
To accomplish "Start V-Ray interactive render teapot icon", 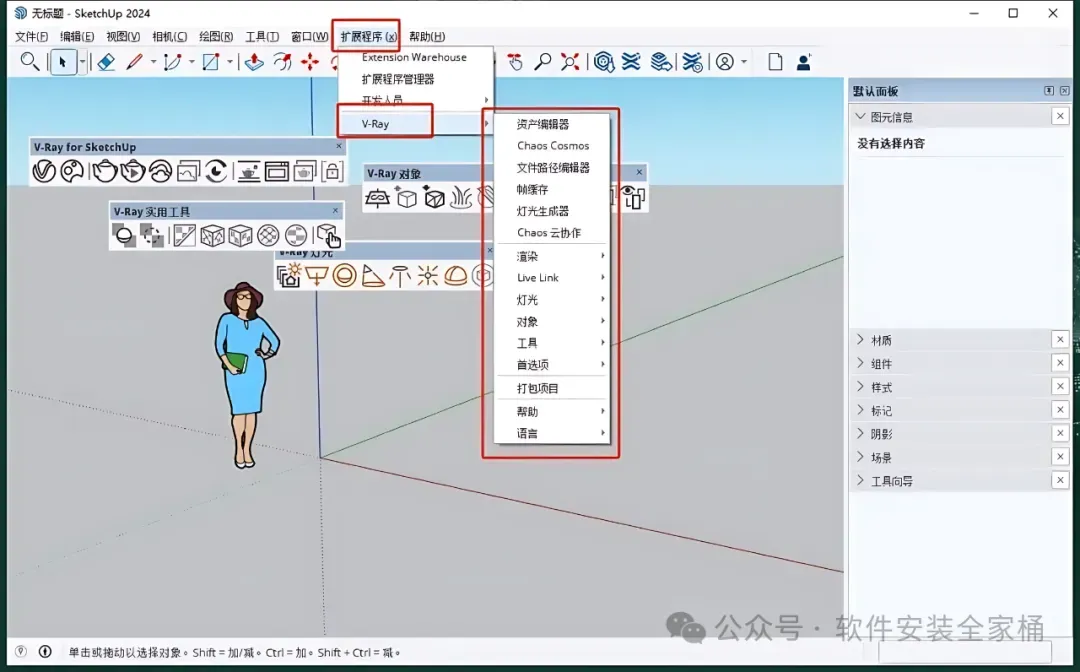I will pyautogui.click(x=133, y=171).
